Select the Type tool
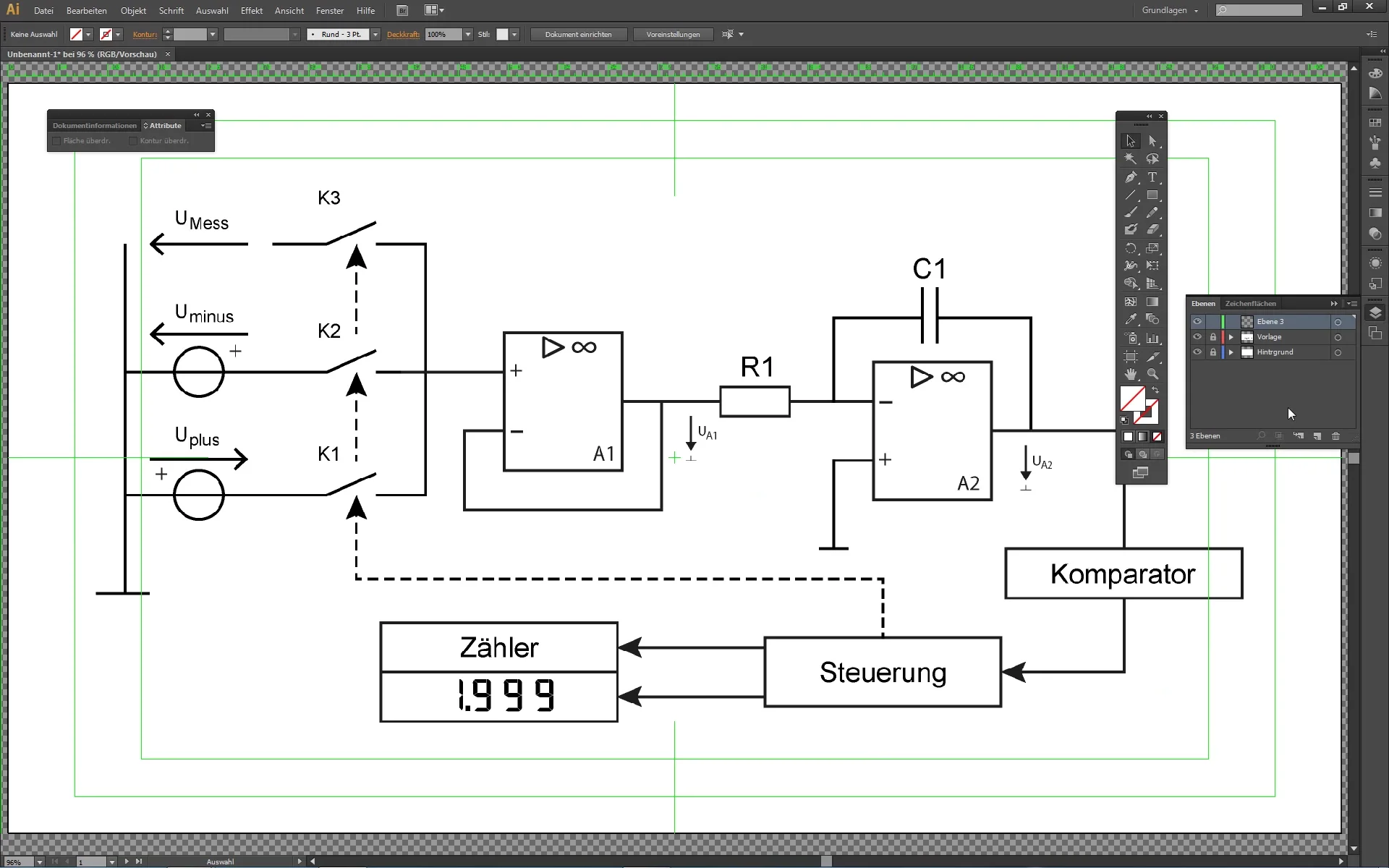This screenshot has width=1389, height=868. coord(1152,177)
